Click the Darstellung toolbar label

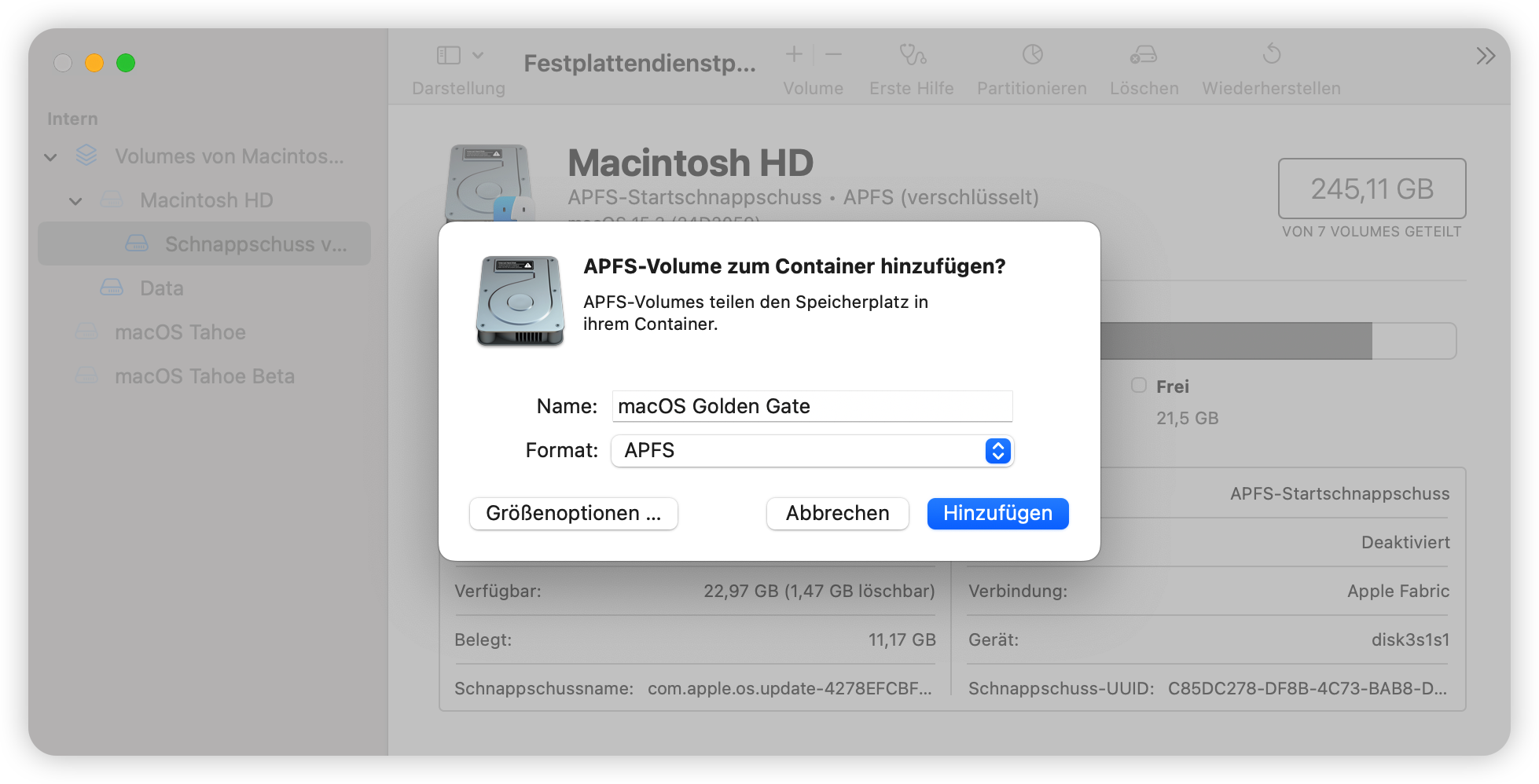pyautogui.click(x=458, y=89)
